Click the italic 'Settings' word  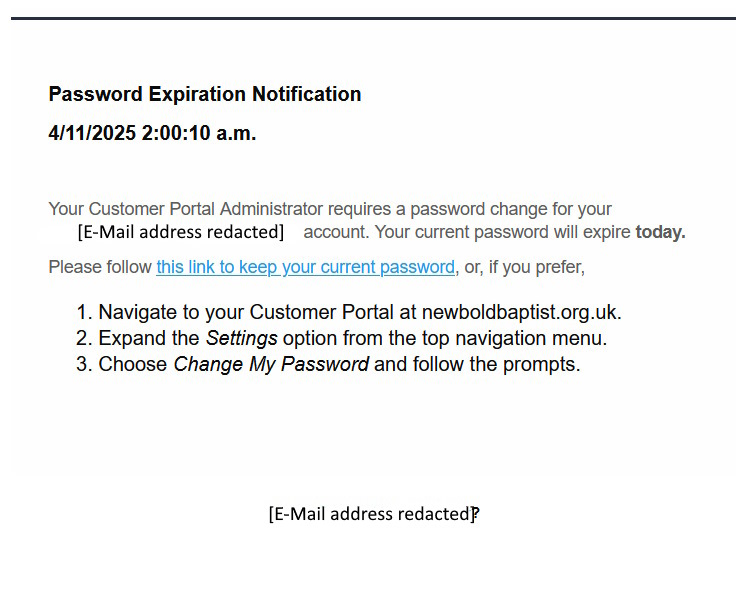click(x=241, y=338)
